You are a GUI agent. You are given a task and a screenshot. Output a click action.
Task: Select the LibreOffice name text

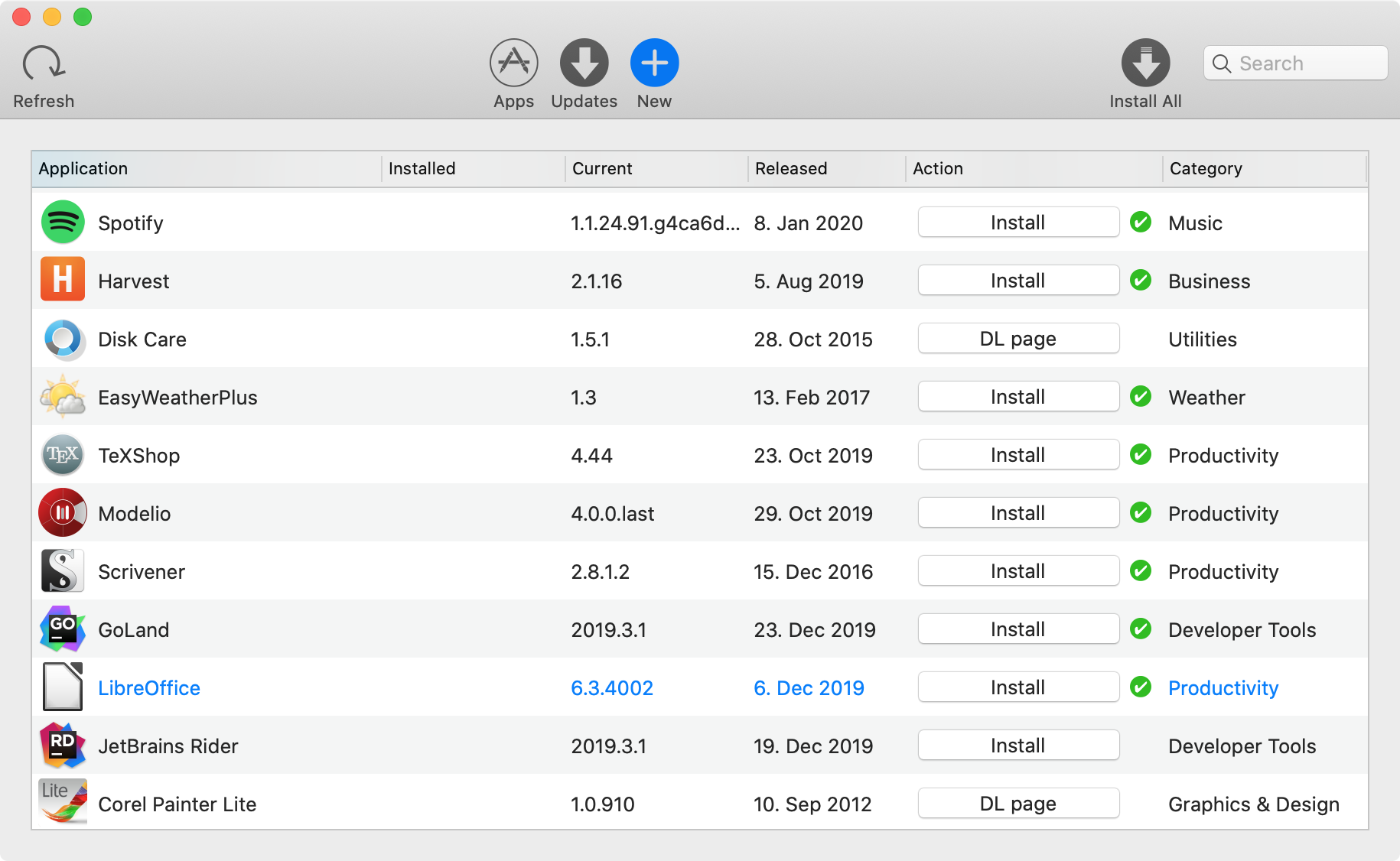(x=149, y=688)
